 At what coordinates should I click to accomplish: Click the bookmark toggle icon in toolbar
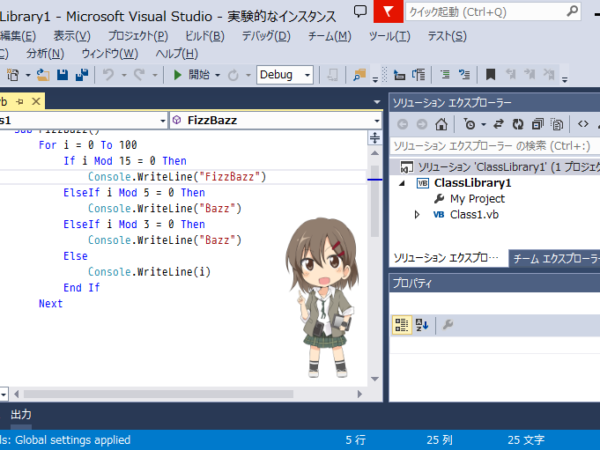pyautogui.click(x=490, y=75)
